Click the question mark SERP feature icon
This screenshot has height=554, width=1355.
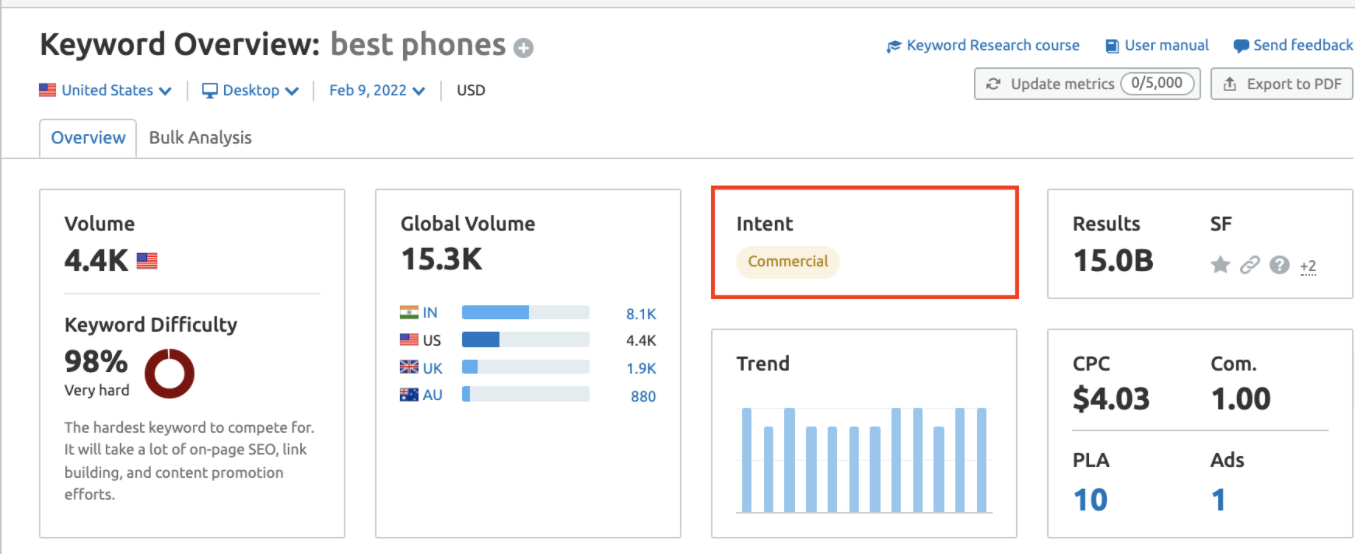(x=1279, y=265)
